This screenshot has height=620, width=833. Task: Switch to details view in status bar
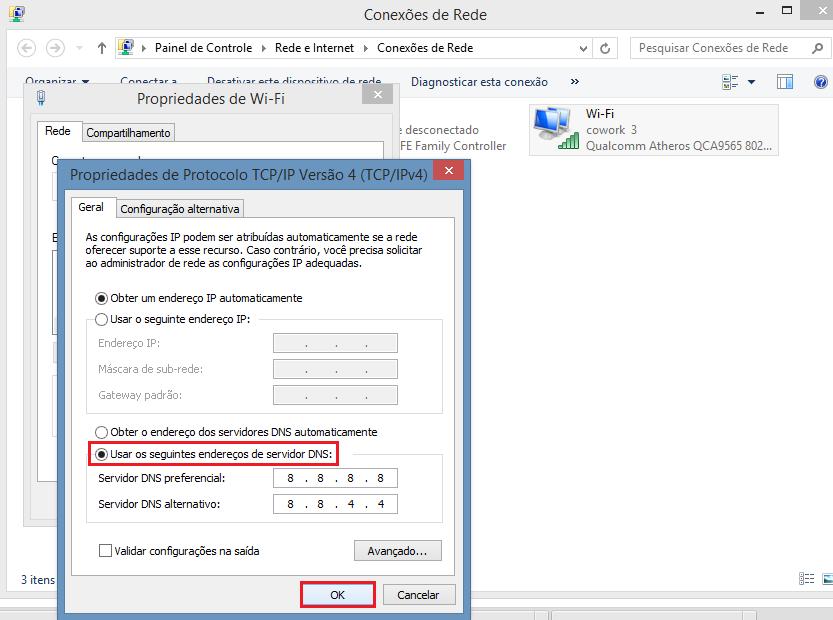pos(807,578)
